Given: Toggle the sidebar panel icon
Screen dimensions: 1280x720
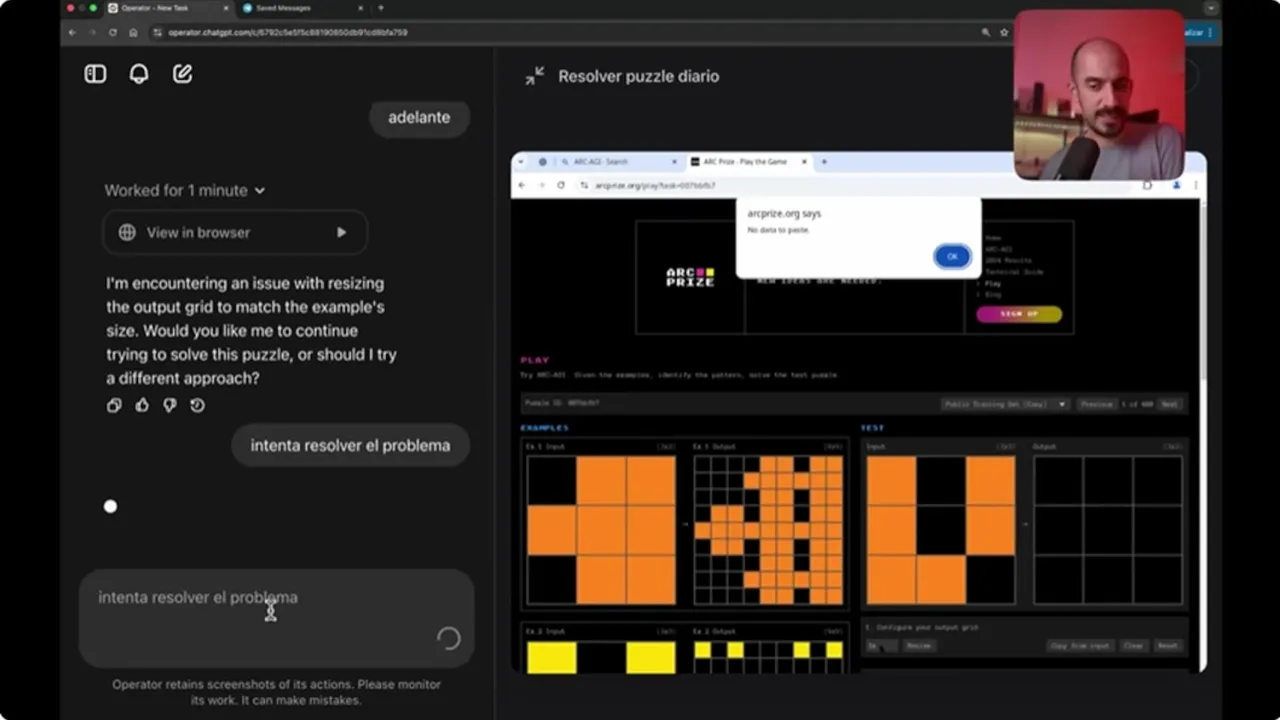Looking at the screenshot, I should coord(95,74).
